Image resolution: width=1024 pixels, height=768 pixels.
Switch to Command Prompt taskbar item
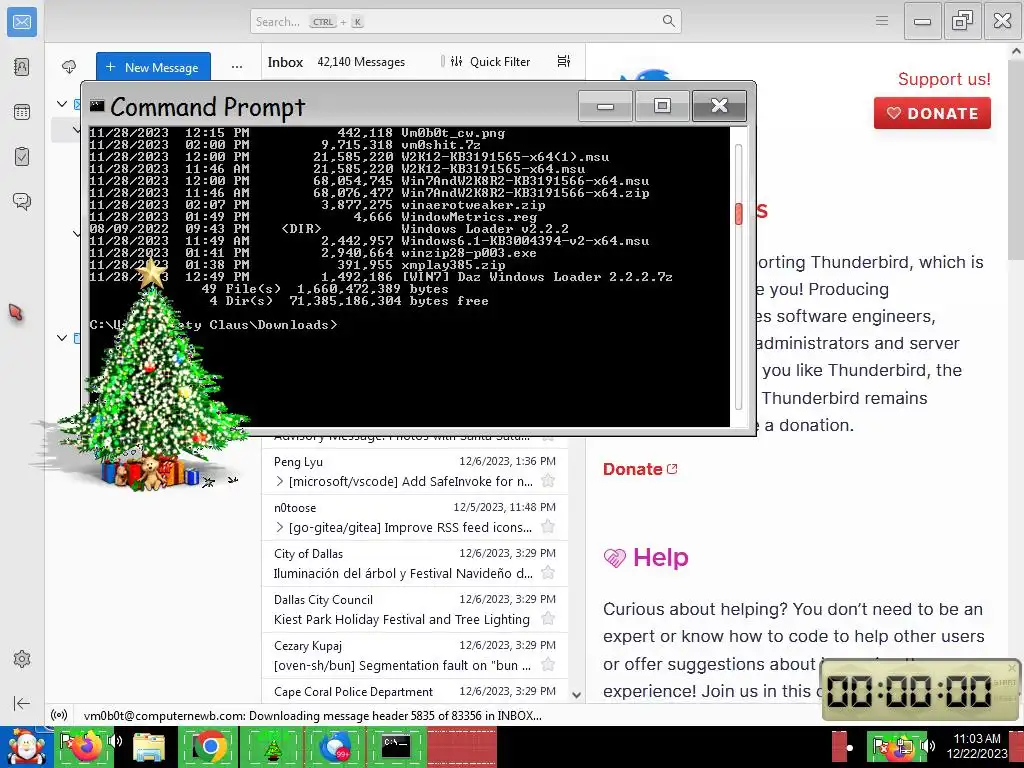[x=396, y=746]
